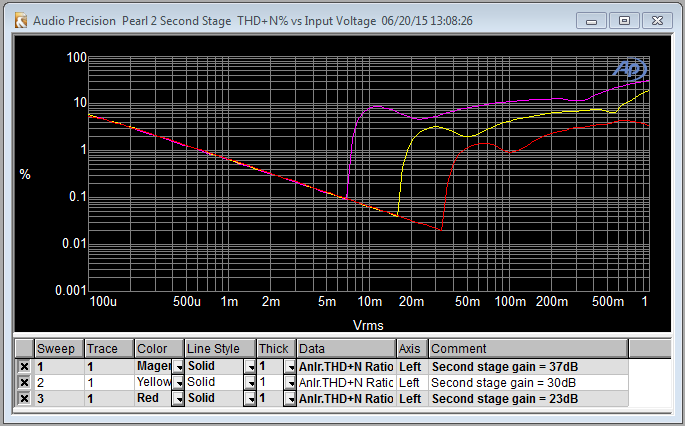Image resolution: width=685 pixels, height=426 pixels.
Task: Click the Data column header
Action: (x=346, y=349)
